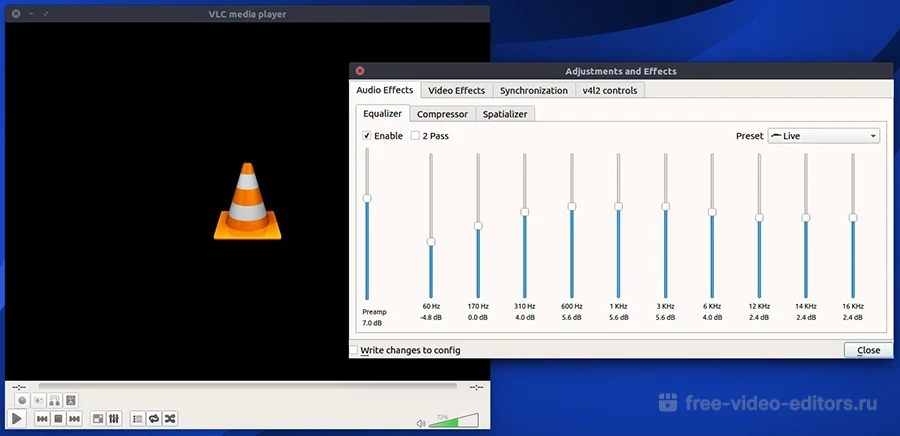The height and width of the screenshot is (436, 900).
Task: Show the playlist icon
Action: (x=139, y=418)
